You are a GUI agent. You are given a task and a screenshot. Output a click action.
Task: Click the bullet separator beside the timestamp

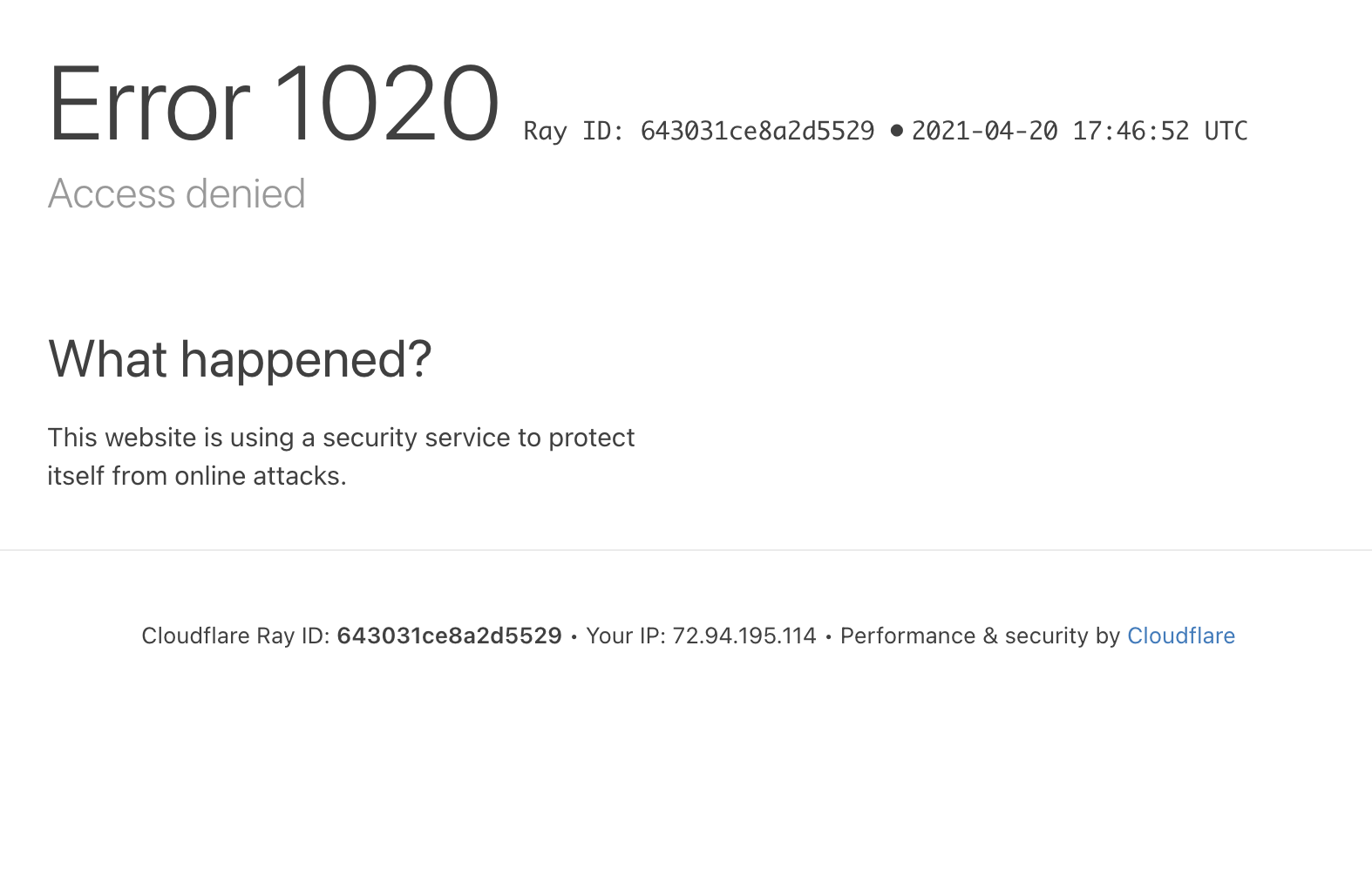coord(896,131)
